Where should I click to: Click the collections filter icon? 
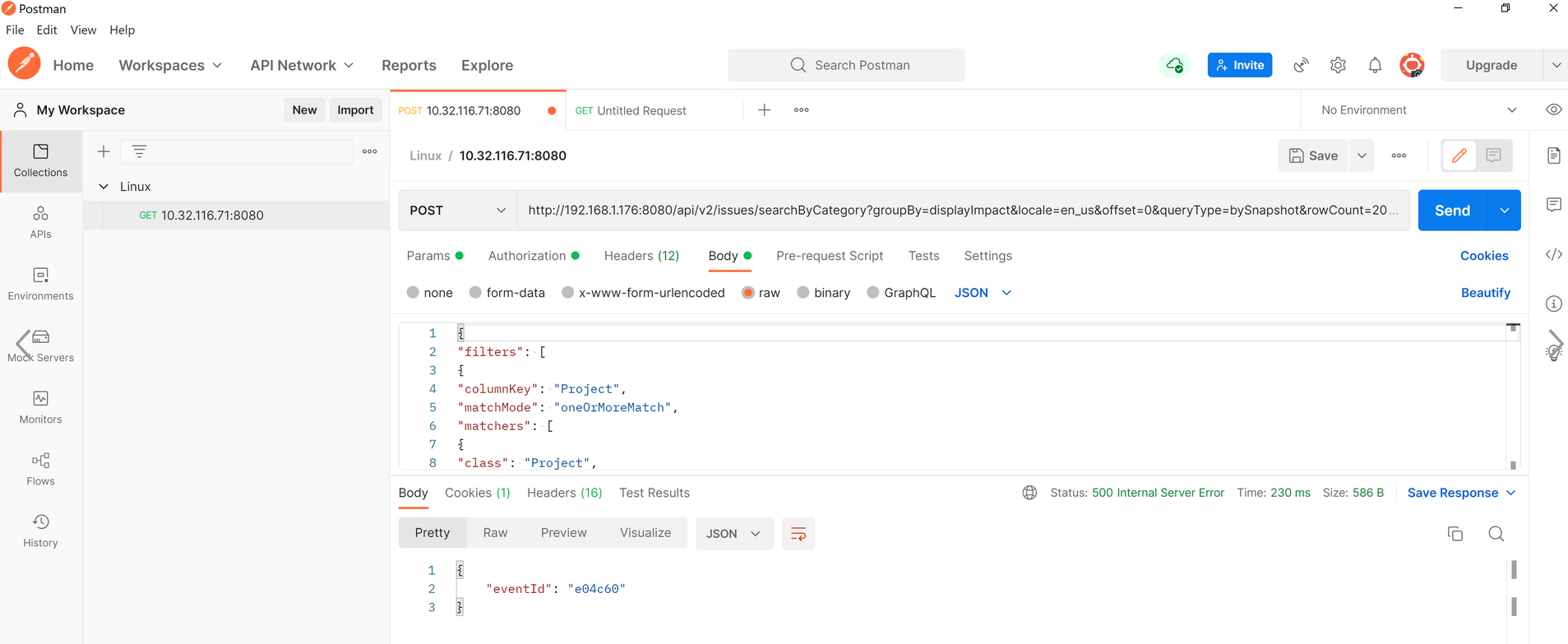139,151
